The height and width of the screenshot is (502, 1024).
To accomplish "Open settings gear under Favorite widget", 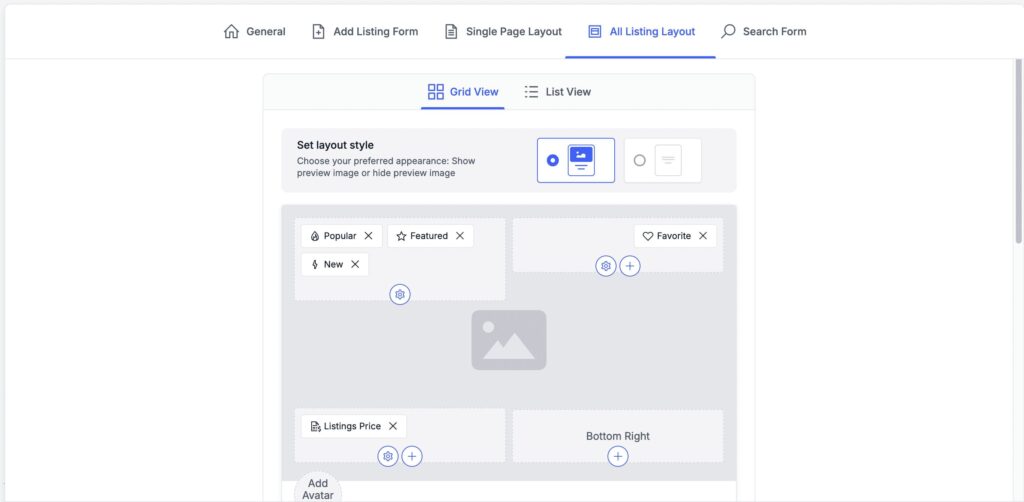I will (x=606, y=266).
